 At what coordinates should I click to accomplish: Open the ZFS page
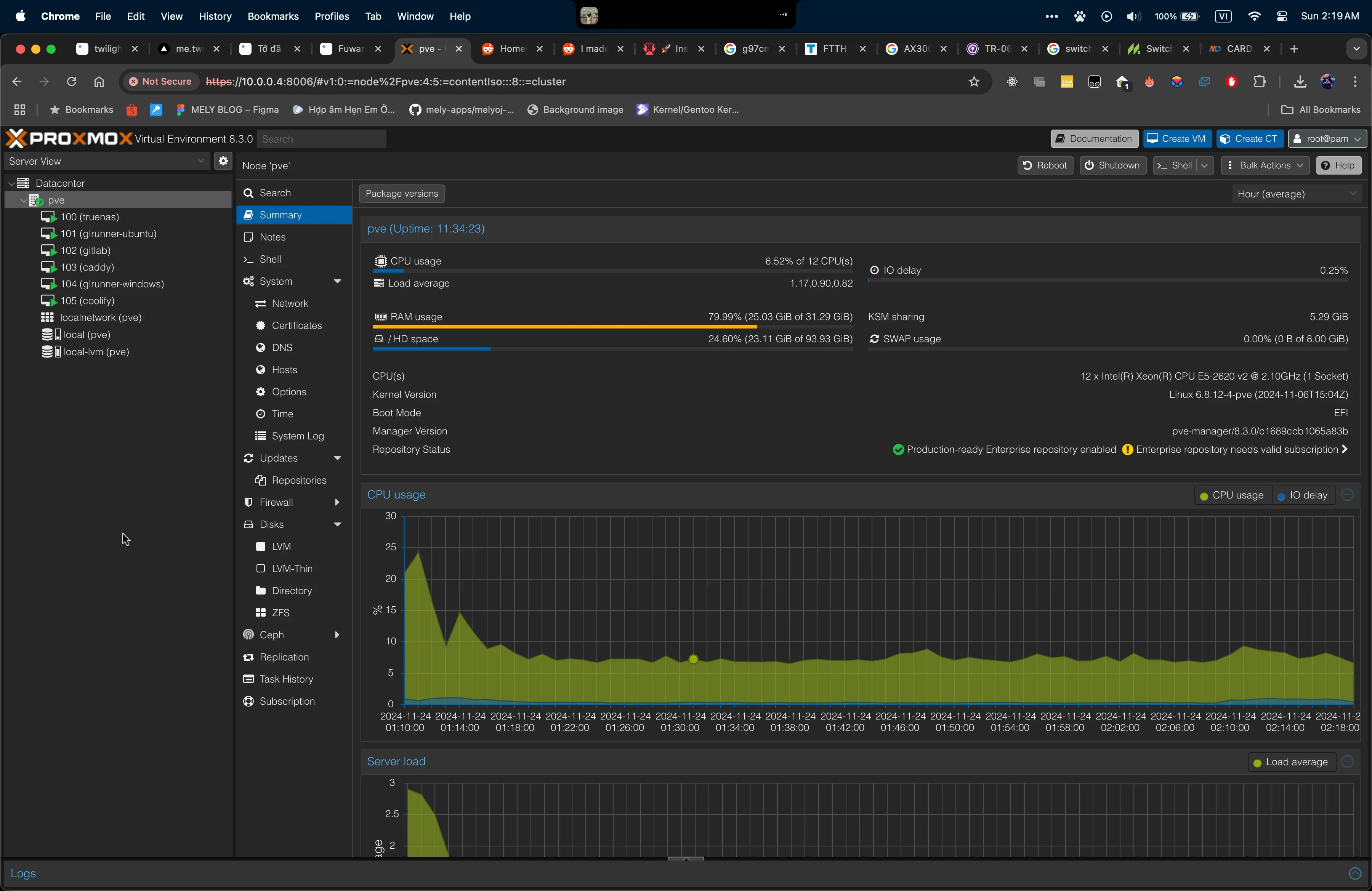pos(294,613)
